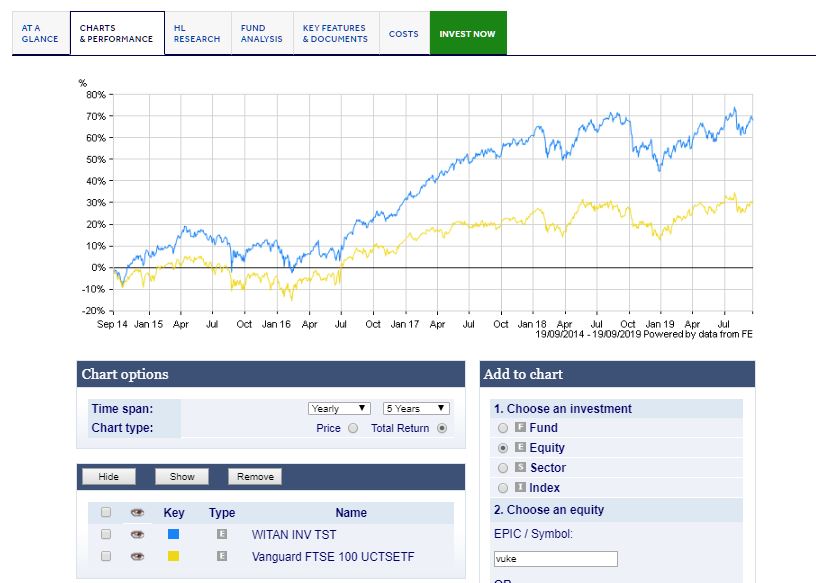Viewport: 816px width, 583px height.
Task: Open Key Features & Documents tab
Action: pos(336,33)
